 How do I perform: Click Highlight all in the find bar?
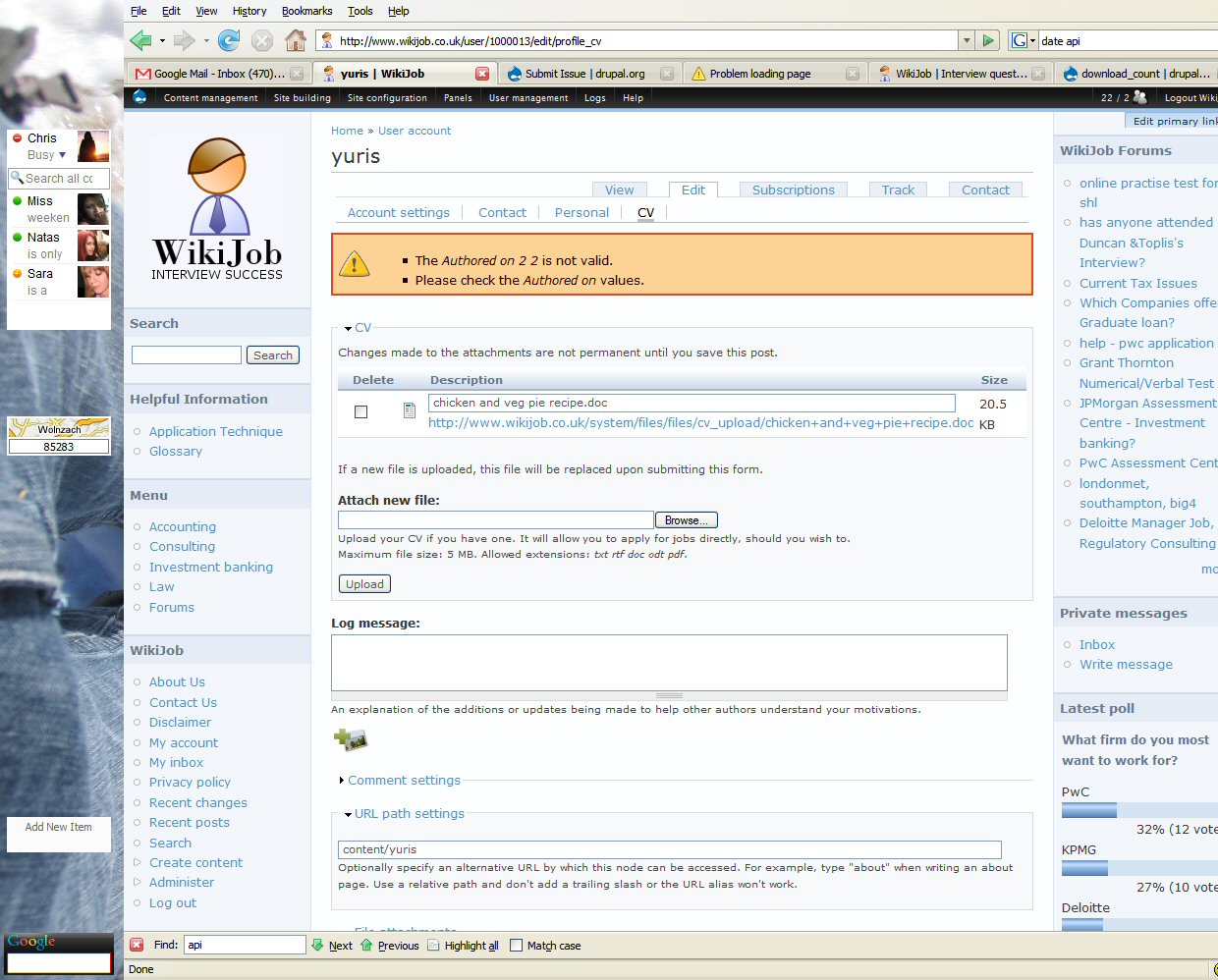[463, 946]
